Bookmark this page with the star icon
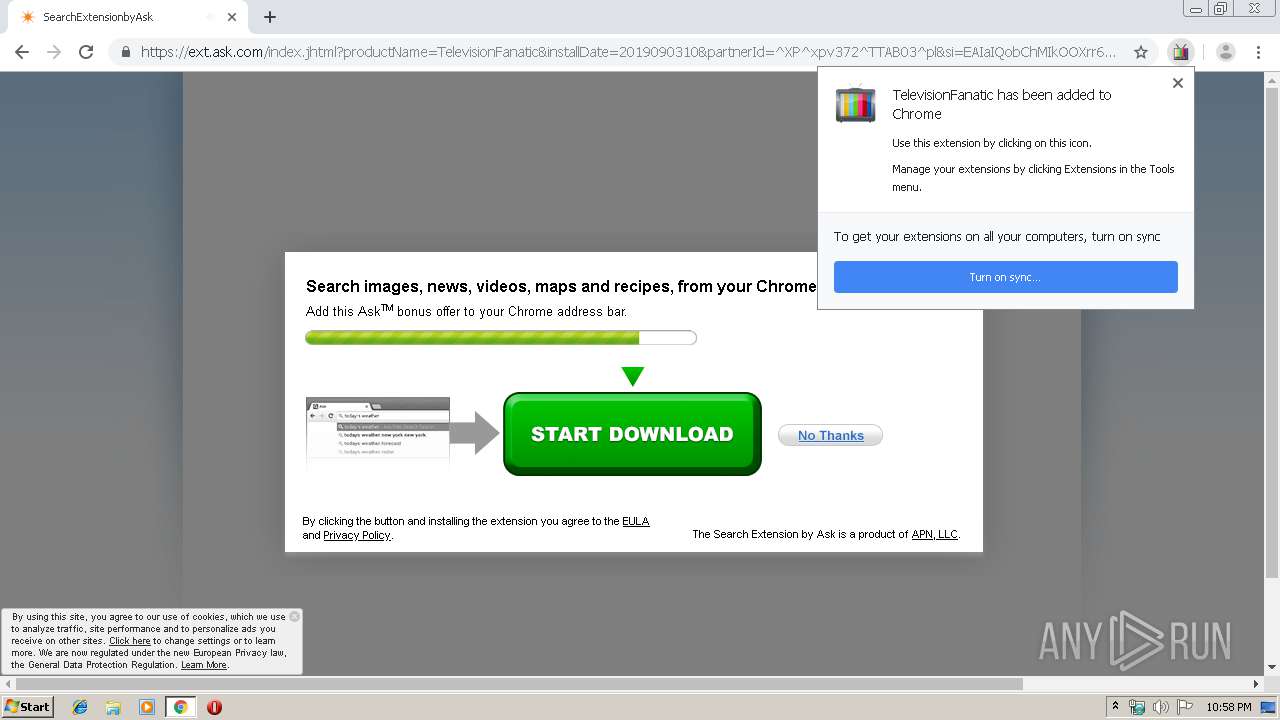 pyautogui.click(x=1140, y=52)
